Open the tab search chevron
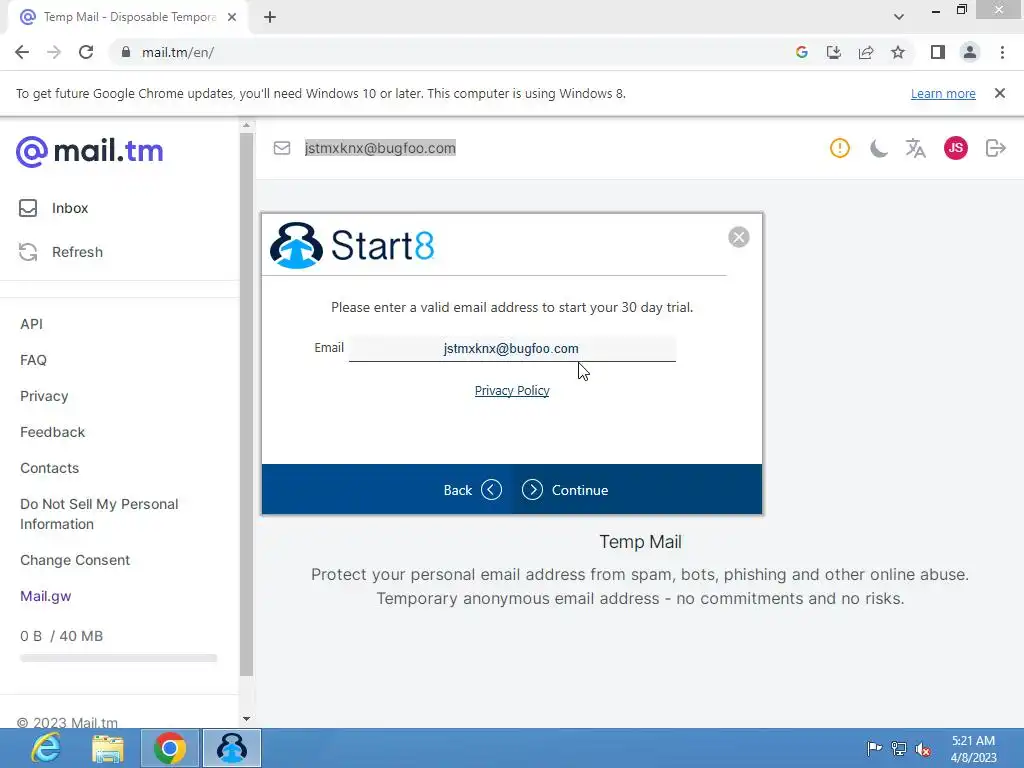Screen dimensions: 1024x768 coord(899,16)
